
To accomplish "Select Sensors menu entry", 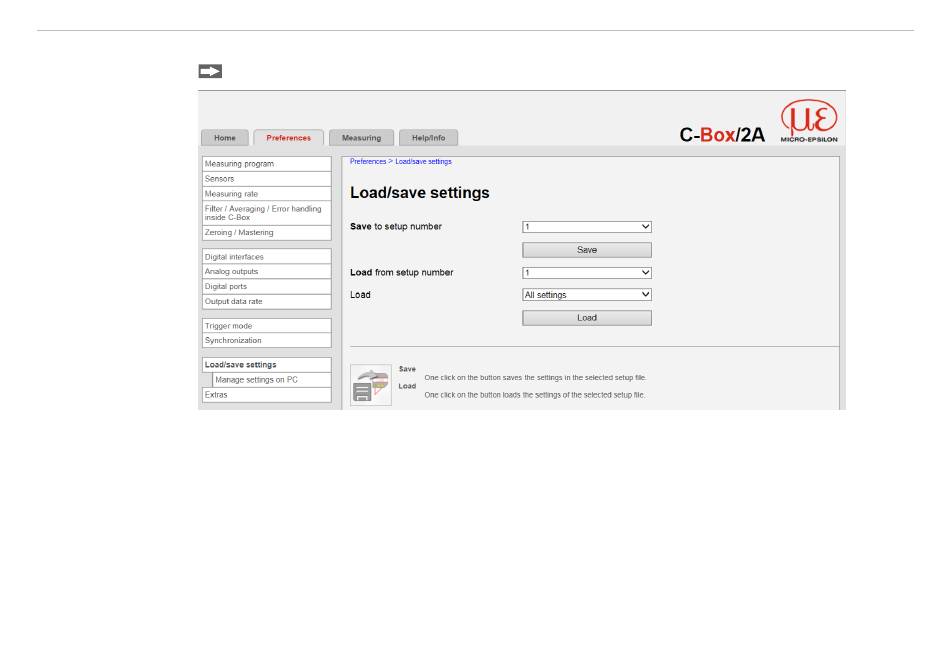I will (x=267, y=179).
